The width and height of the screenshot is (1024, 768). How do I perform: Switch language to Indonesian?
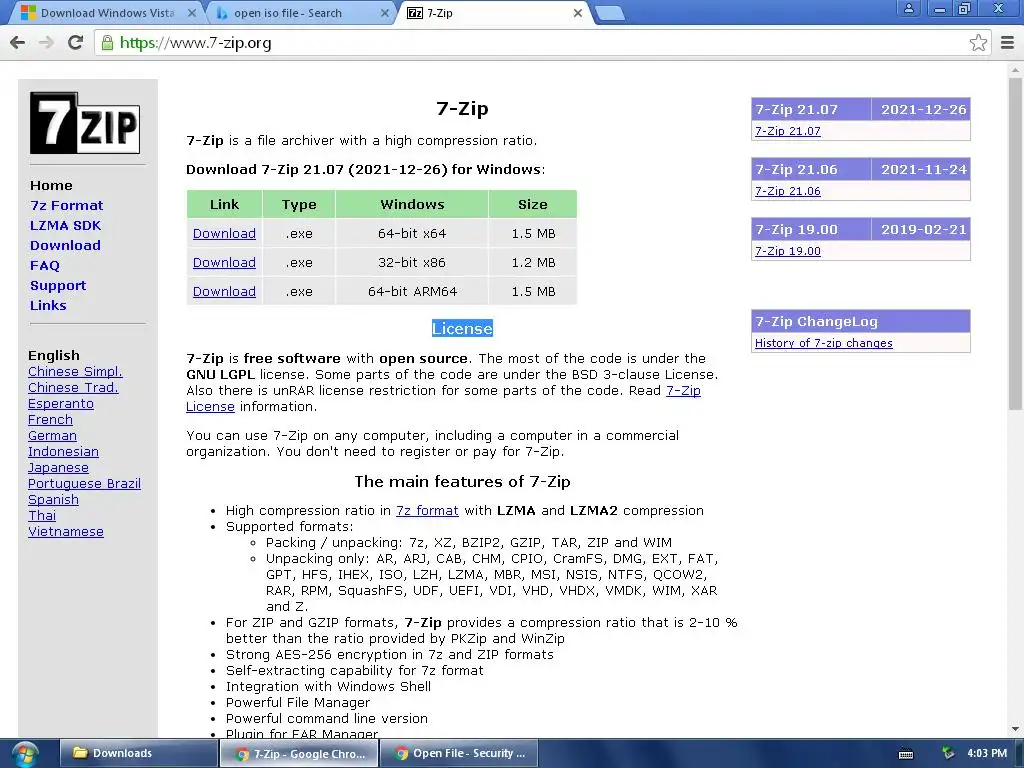(63, 452)
